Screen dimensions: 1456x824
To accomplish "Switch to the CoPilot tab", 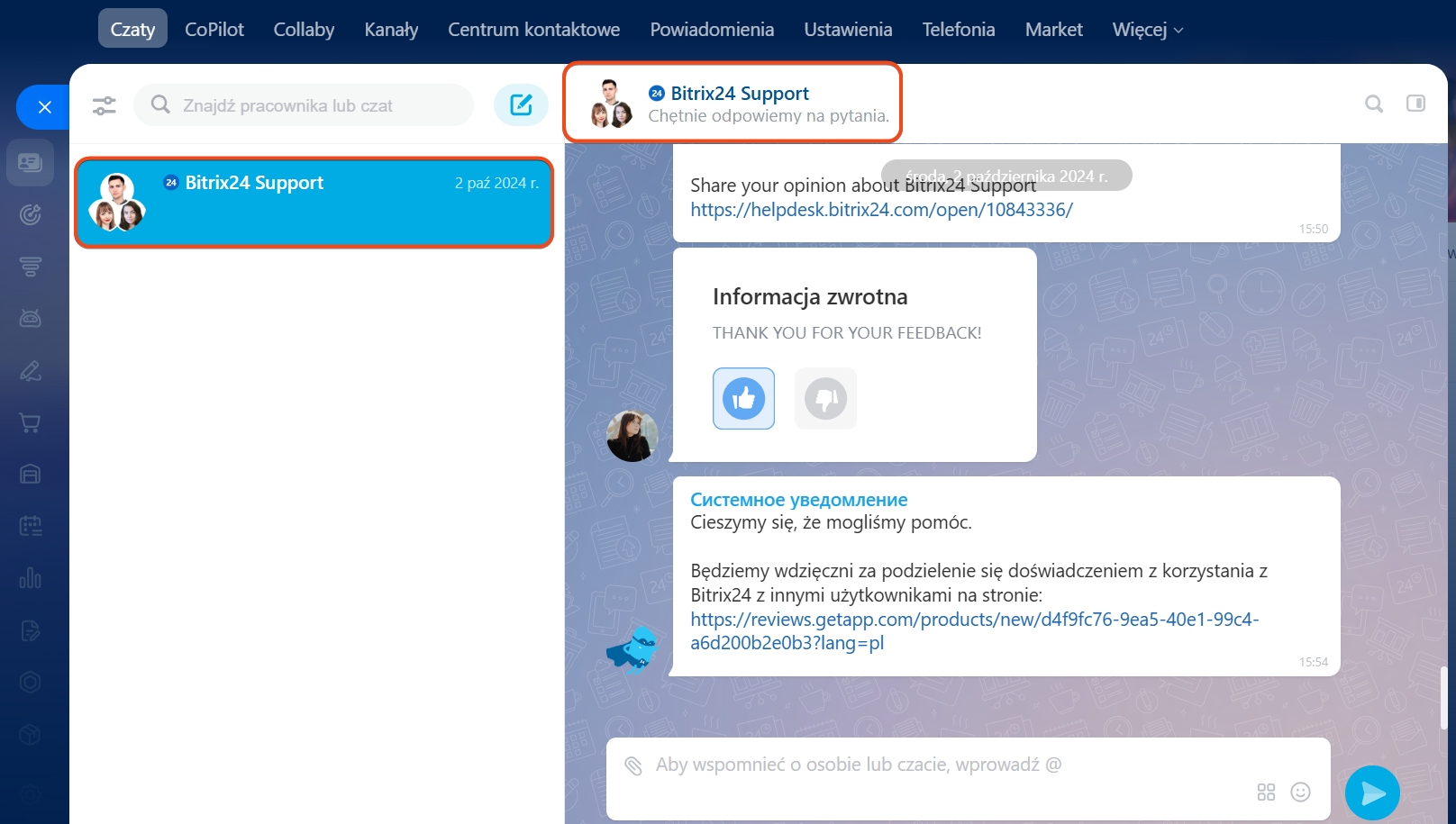I will click(214, 29).
